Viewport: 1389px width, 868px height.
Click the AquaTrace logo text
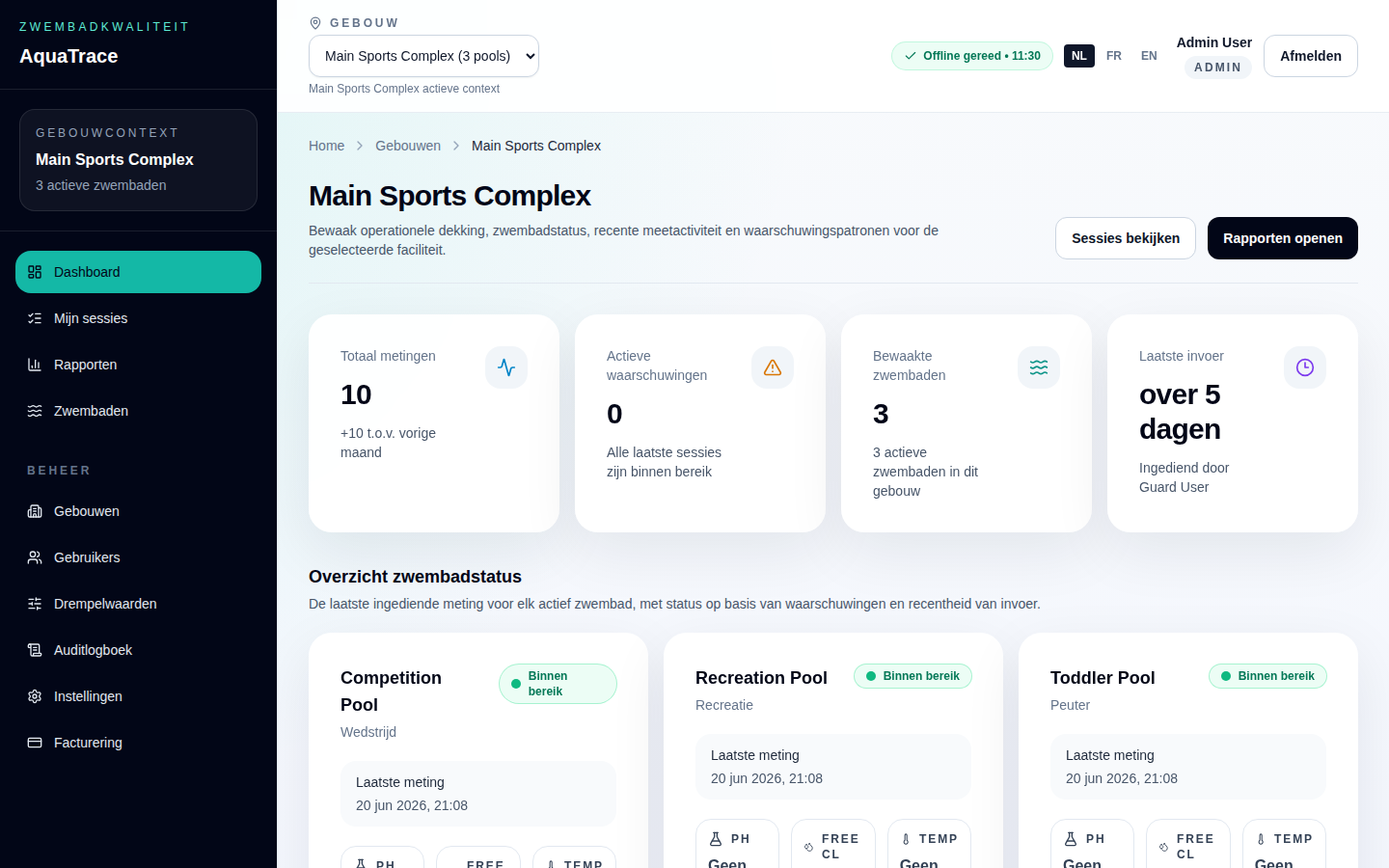(68, 56)
